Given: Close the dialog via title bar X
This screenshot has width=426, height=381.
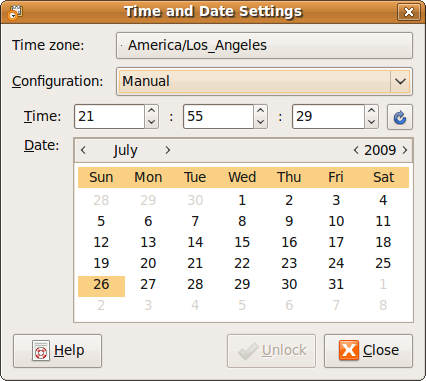Looking at the screenshot, I should (409, 12).
